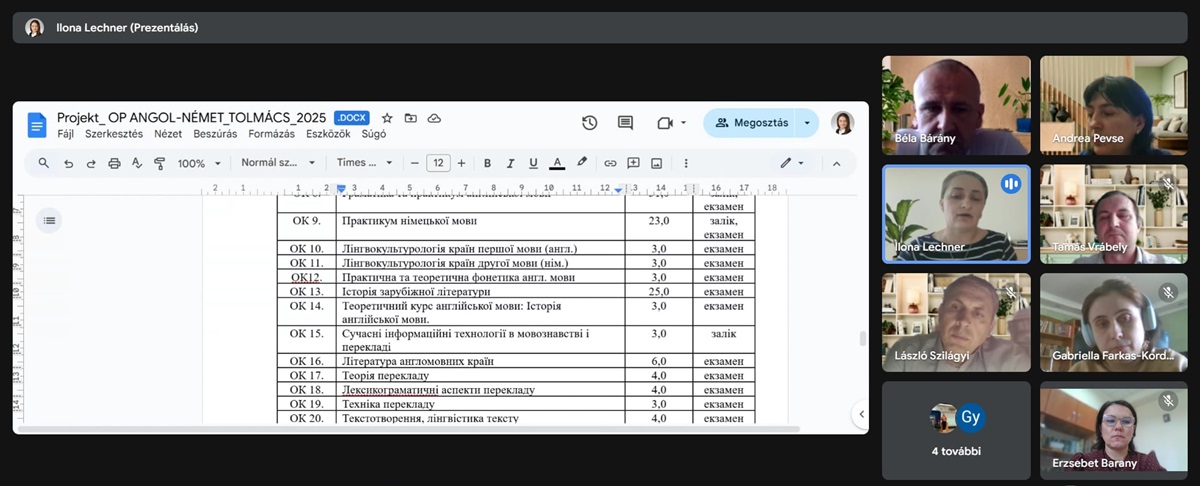1200x486 pixels.
Task: Toggle italic formatting
Action: [510, 163]
